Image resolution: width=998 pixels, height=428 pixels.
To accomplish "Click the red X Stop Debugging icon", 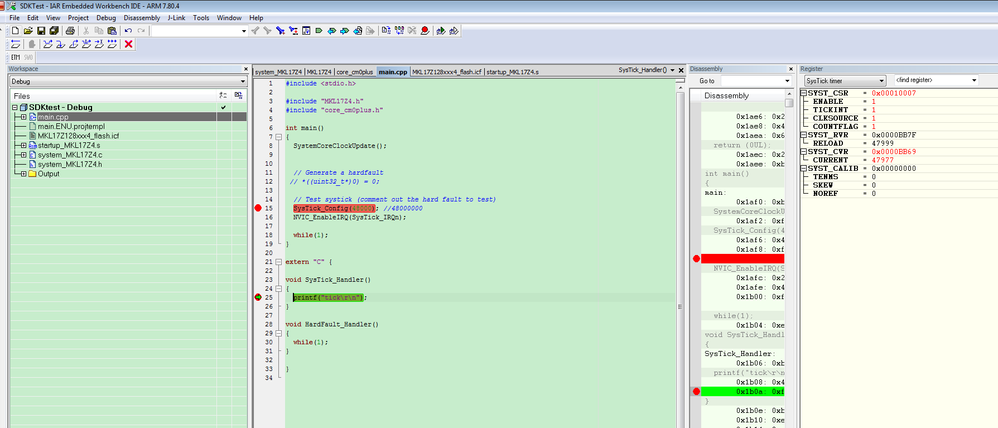I will tap(128, 44).
